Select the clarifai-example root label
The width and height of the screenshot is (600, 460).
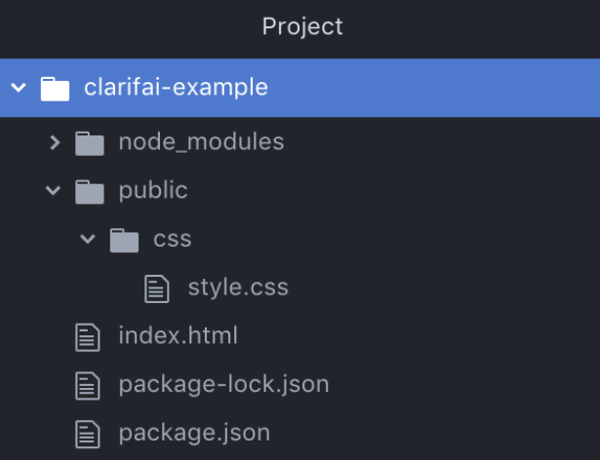(176, 88)
